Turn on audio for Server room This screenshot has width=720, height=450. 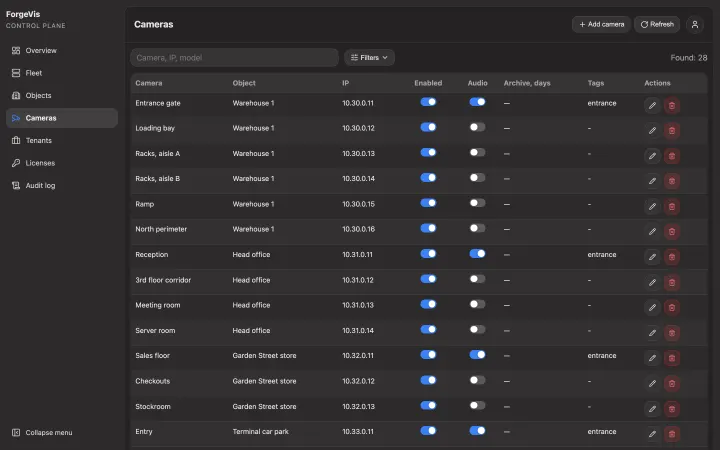click(477, 329)
